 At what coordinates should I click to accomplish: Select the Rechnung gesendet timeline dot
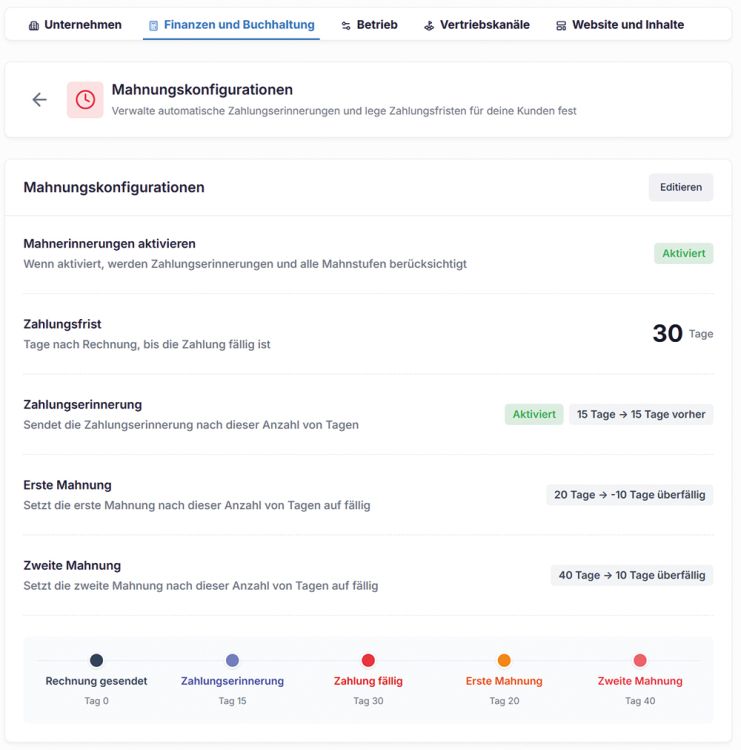[x=96, y=660]
